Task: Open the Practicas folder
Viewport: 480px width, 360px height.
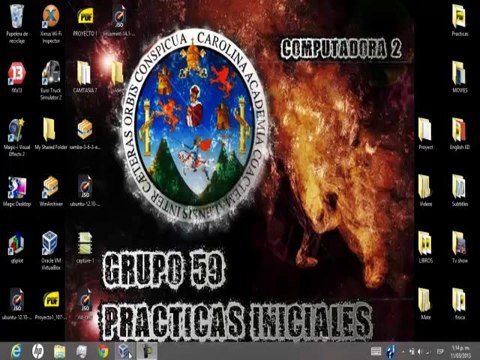Action: 460,21
